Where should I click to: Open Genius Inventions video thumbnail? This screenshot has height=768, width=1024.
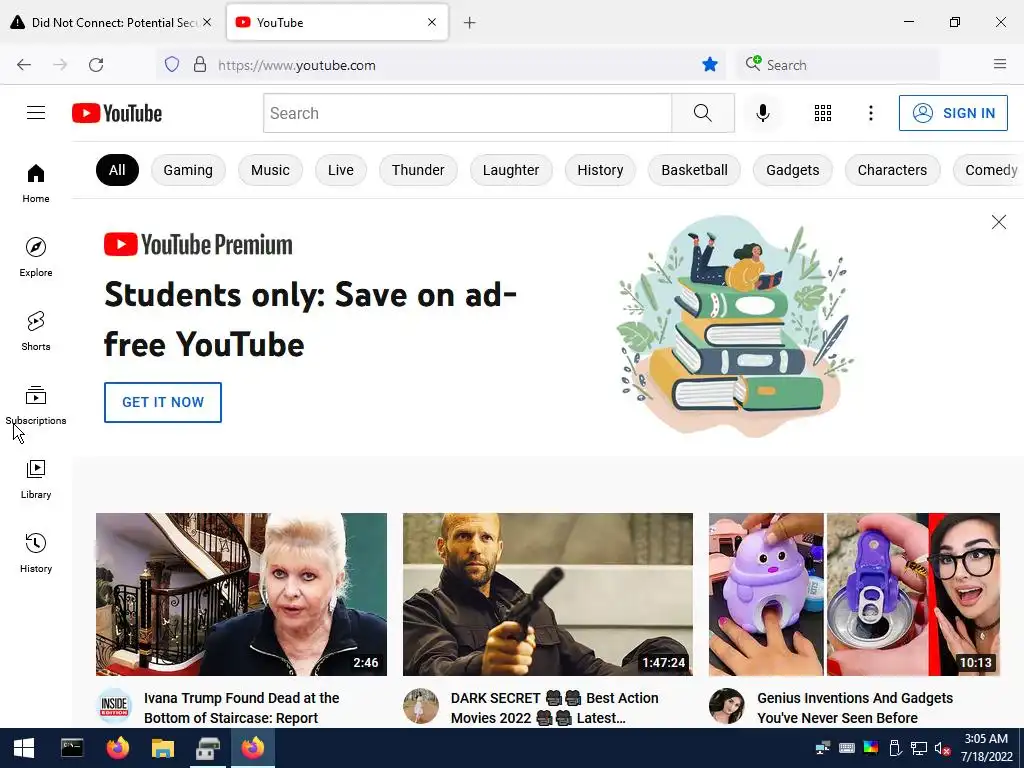[854, 594]
